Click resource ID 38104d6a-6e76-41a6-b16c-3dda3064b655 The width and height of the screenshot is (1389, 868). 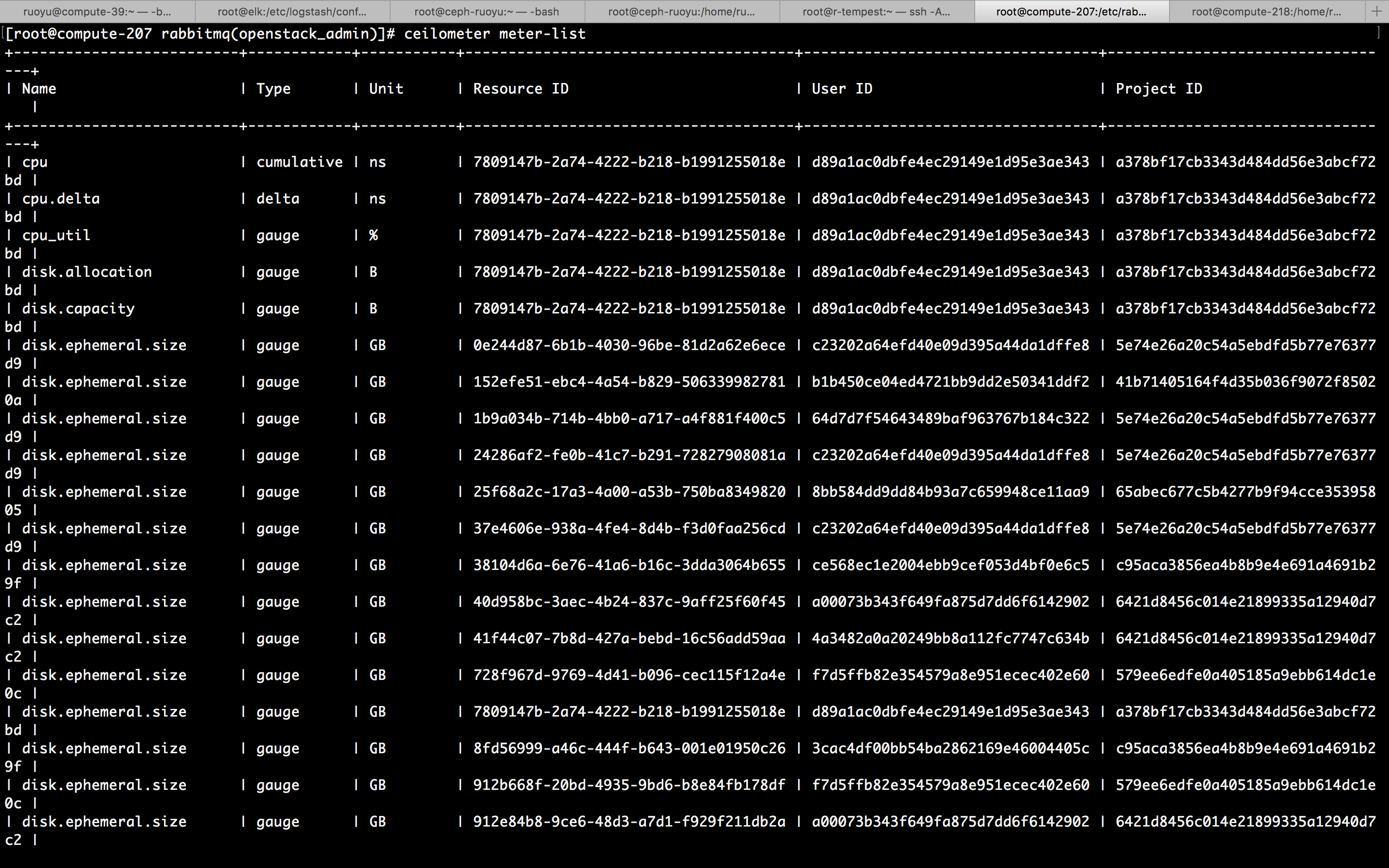(x=629, y=566)
